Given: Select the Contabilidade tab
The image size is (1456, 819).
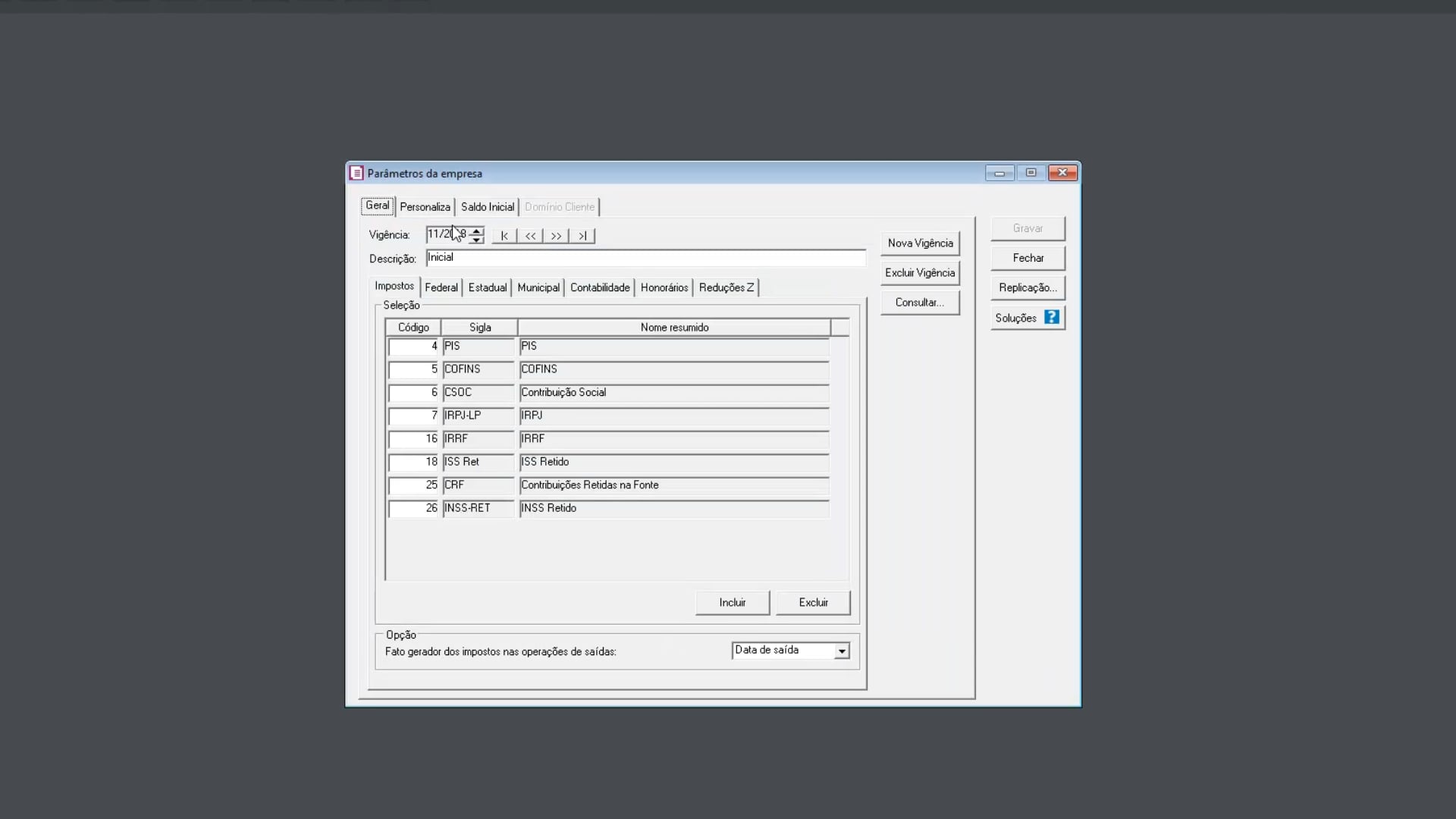Looking at the screenshot, I should click(599, 287).
